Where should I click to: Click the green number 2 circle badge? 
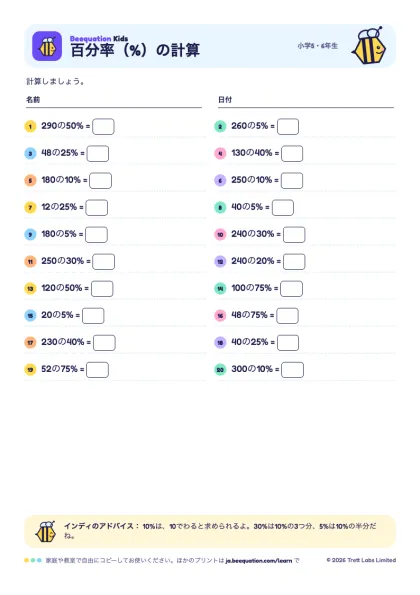pyautogui.click(x=220, y=126)
